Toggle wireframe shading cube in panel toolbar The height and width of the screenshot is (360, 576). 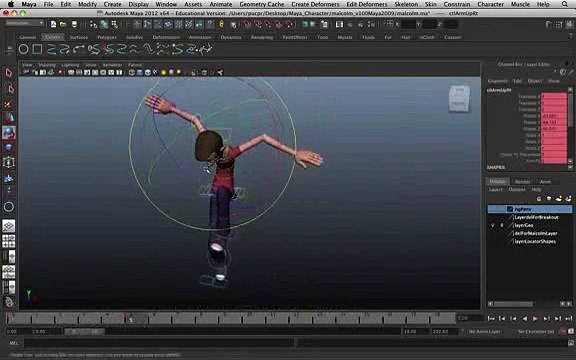click(x=132, y=72)
